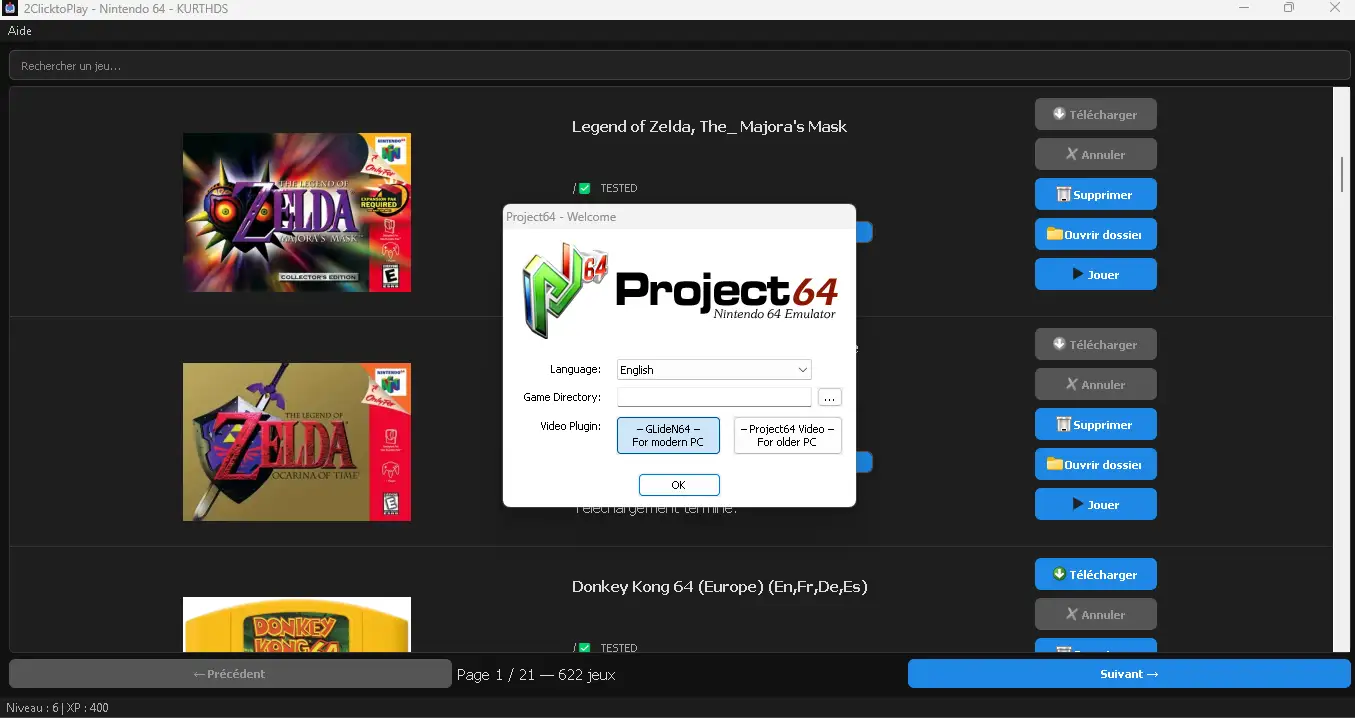Viewport: 1355px width, 718px height.
Task: Click the 2ClicktoPlay app icon in title bar
Action: 10,8
